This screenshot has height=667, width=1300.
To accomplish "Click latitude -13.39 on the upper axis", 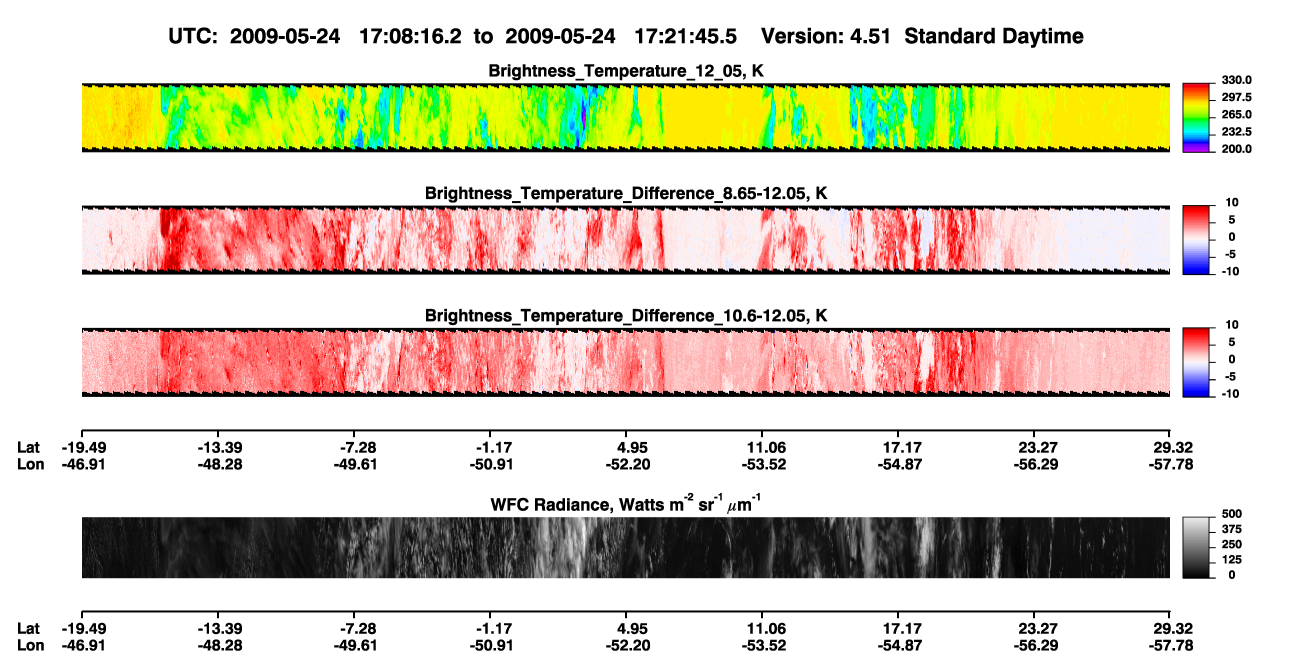I will click(219, 447).
